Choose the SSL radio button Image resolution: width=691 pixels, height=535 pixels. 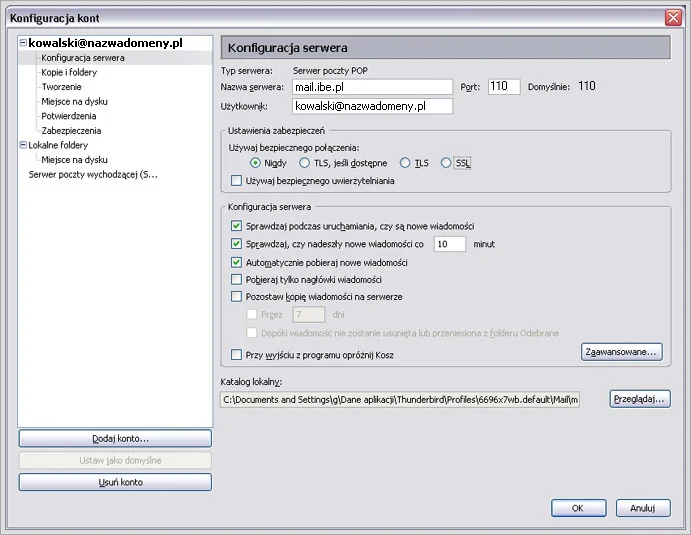[446, 163]
